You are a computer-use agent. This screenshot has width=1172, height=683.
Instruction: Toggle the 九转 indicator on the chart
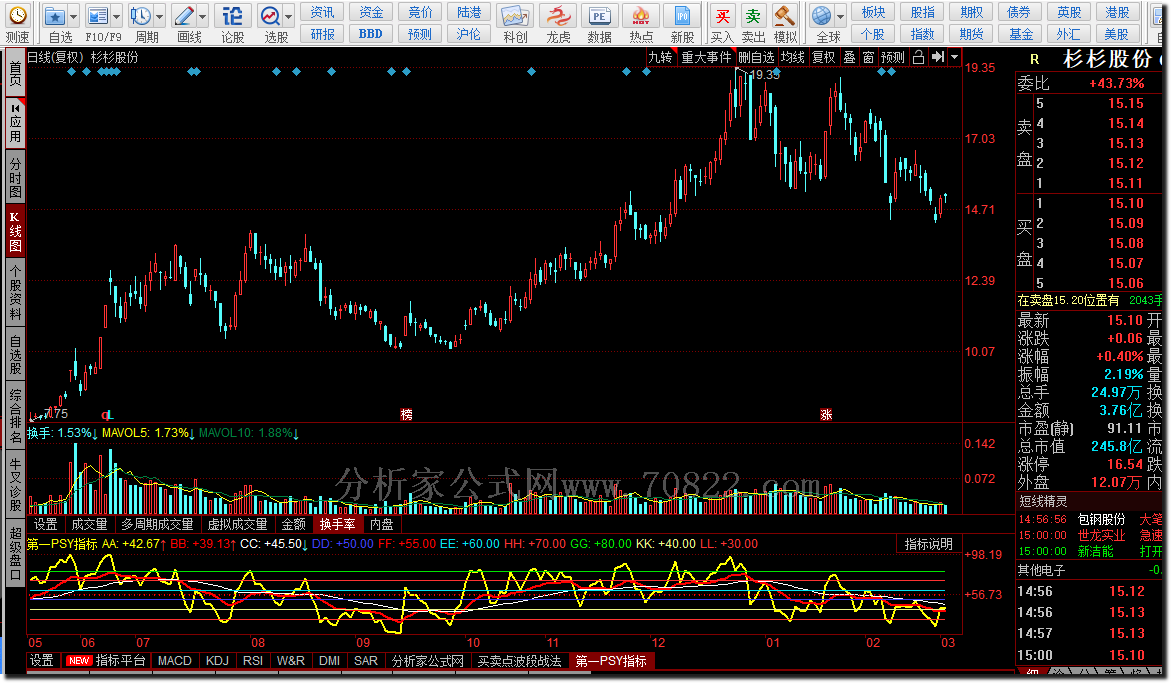pos(660,57)
